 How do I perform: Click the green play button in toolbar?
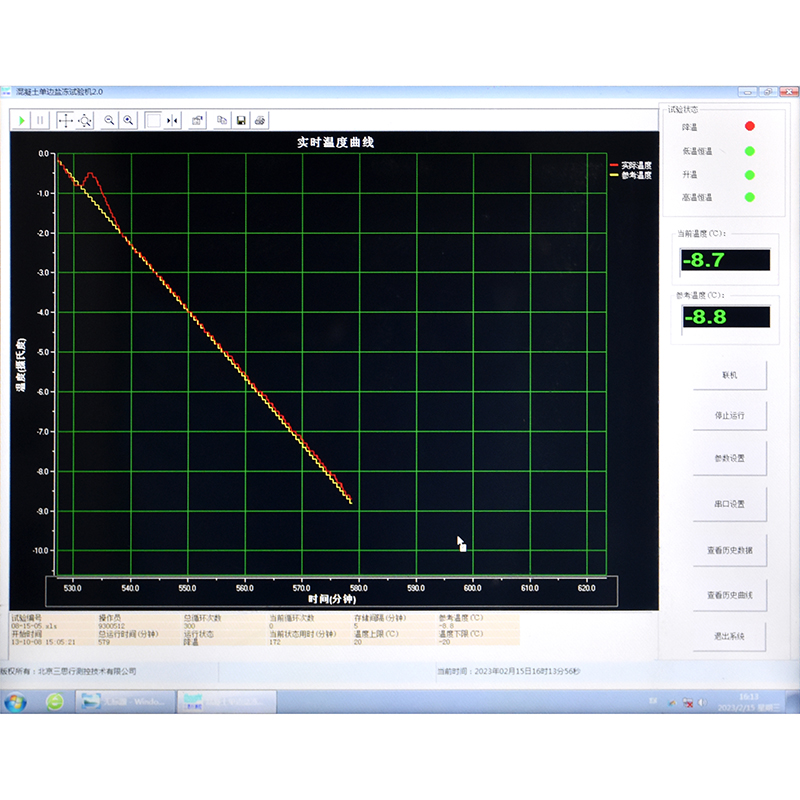[x=22, y=120]
